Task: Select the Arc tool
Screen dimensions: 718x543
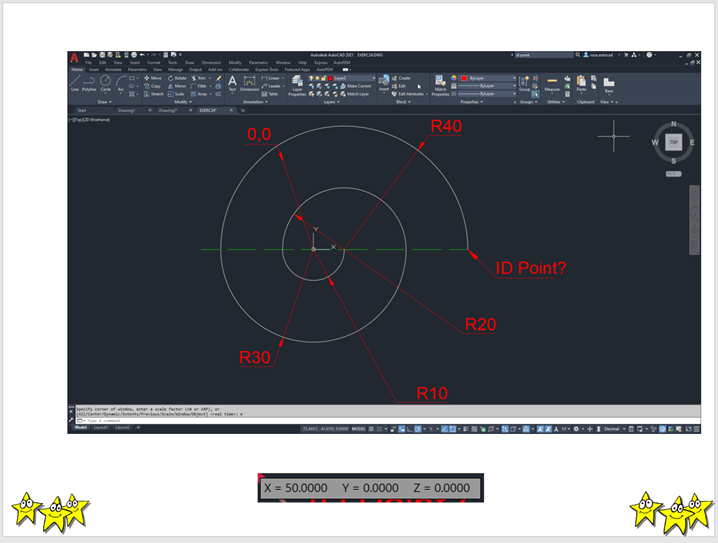Action: [121, 83]
